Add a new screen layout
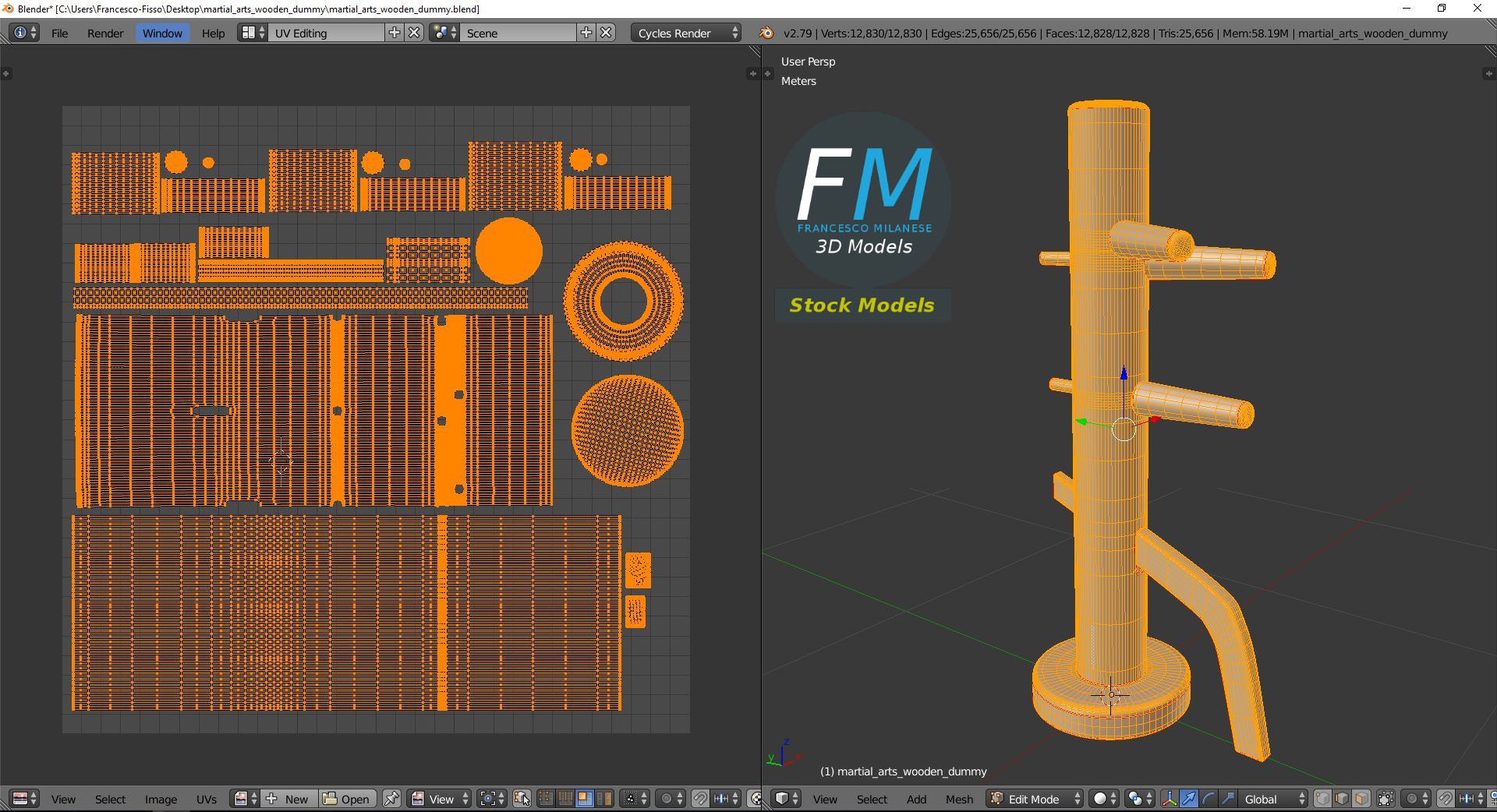1497x812 pixels. point(395,33)
